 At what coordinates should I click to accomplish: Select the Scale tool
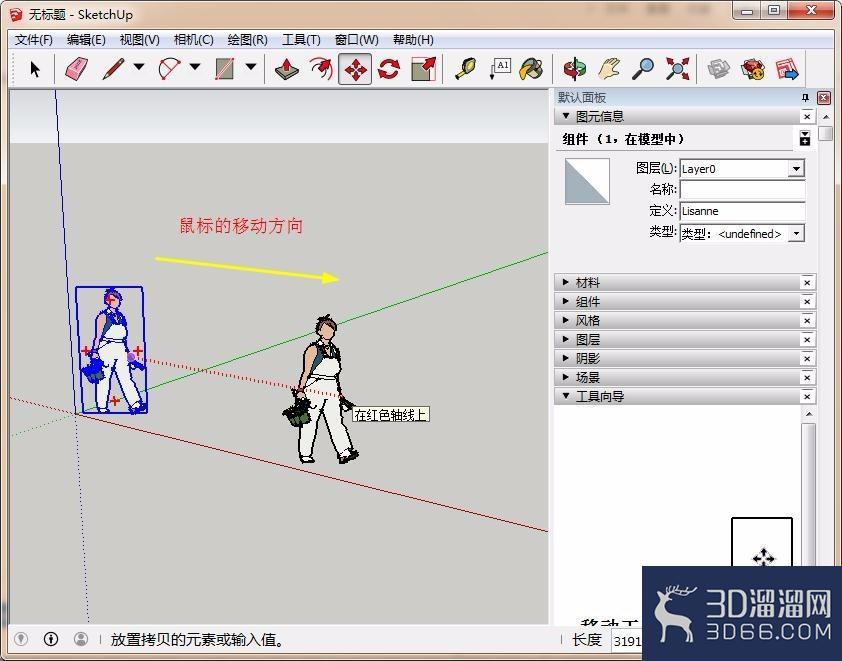(423, 69)
